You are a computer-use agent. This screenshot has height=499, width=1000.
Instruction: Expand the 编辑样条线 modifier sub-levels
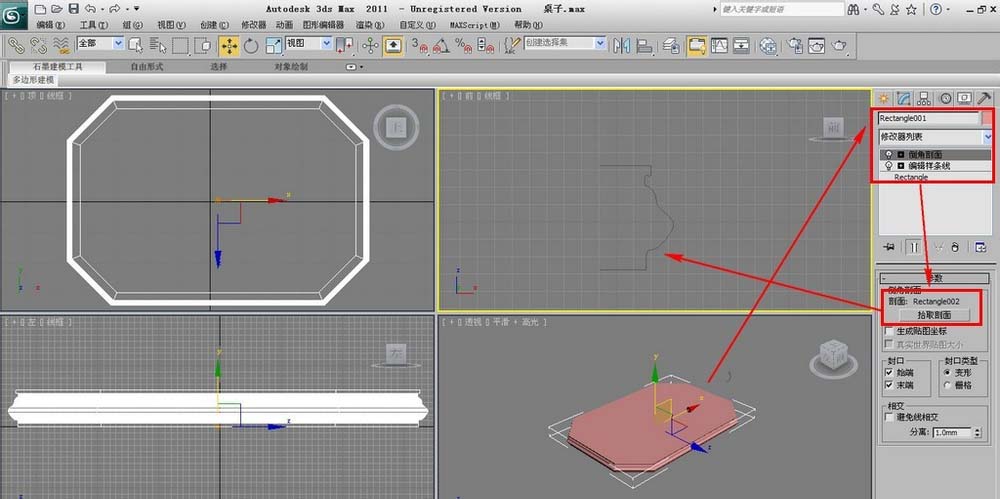click(901, 165)
